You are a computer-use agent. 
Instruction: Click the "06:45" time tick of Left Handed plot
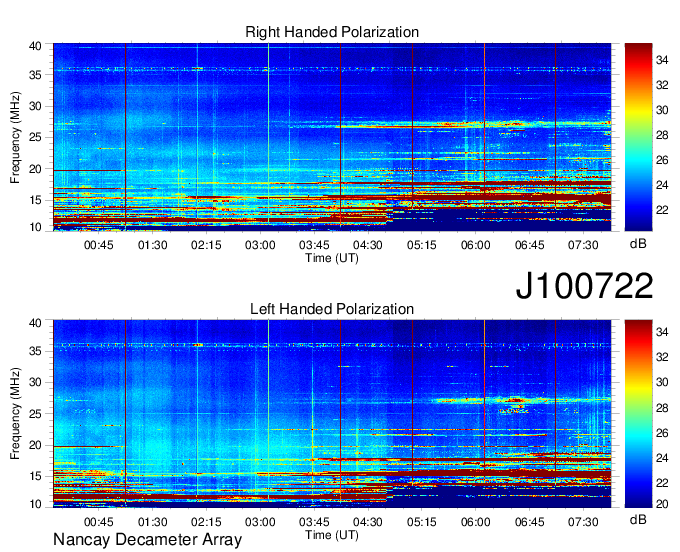530,522
